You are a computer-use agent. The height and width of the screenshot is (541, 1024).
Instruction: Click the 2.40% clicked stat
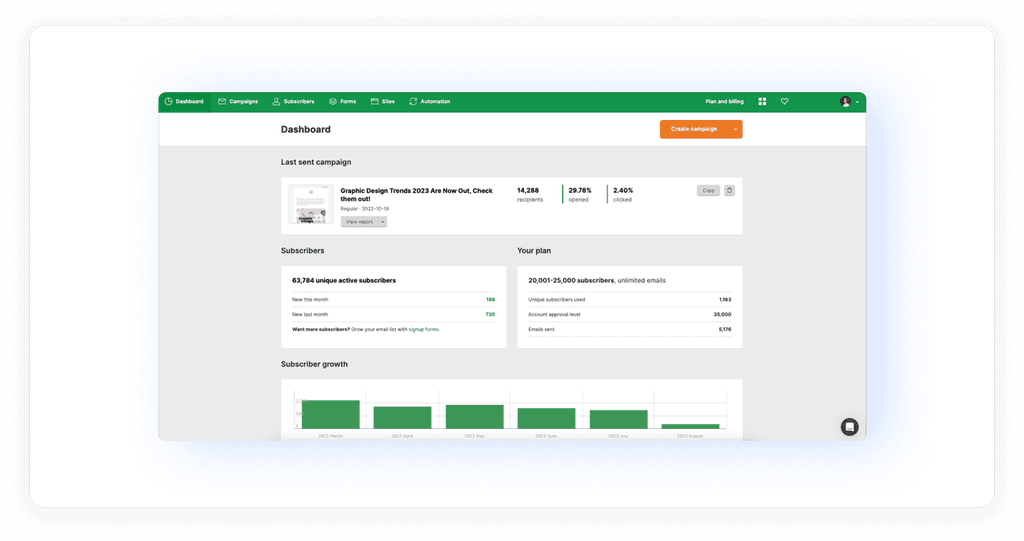(x=623, y=195)
